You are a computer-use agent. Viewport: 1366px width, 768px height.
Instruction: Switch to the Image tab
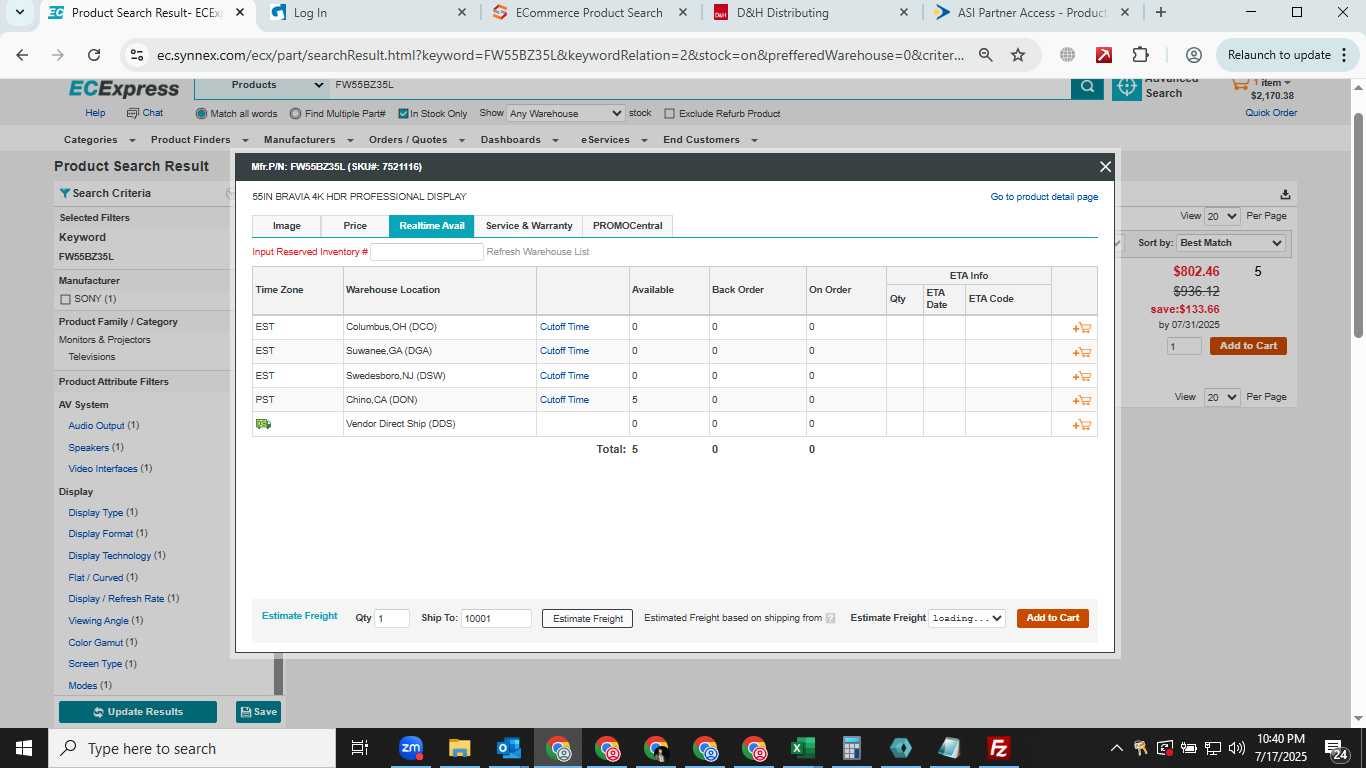pos(287,226)
